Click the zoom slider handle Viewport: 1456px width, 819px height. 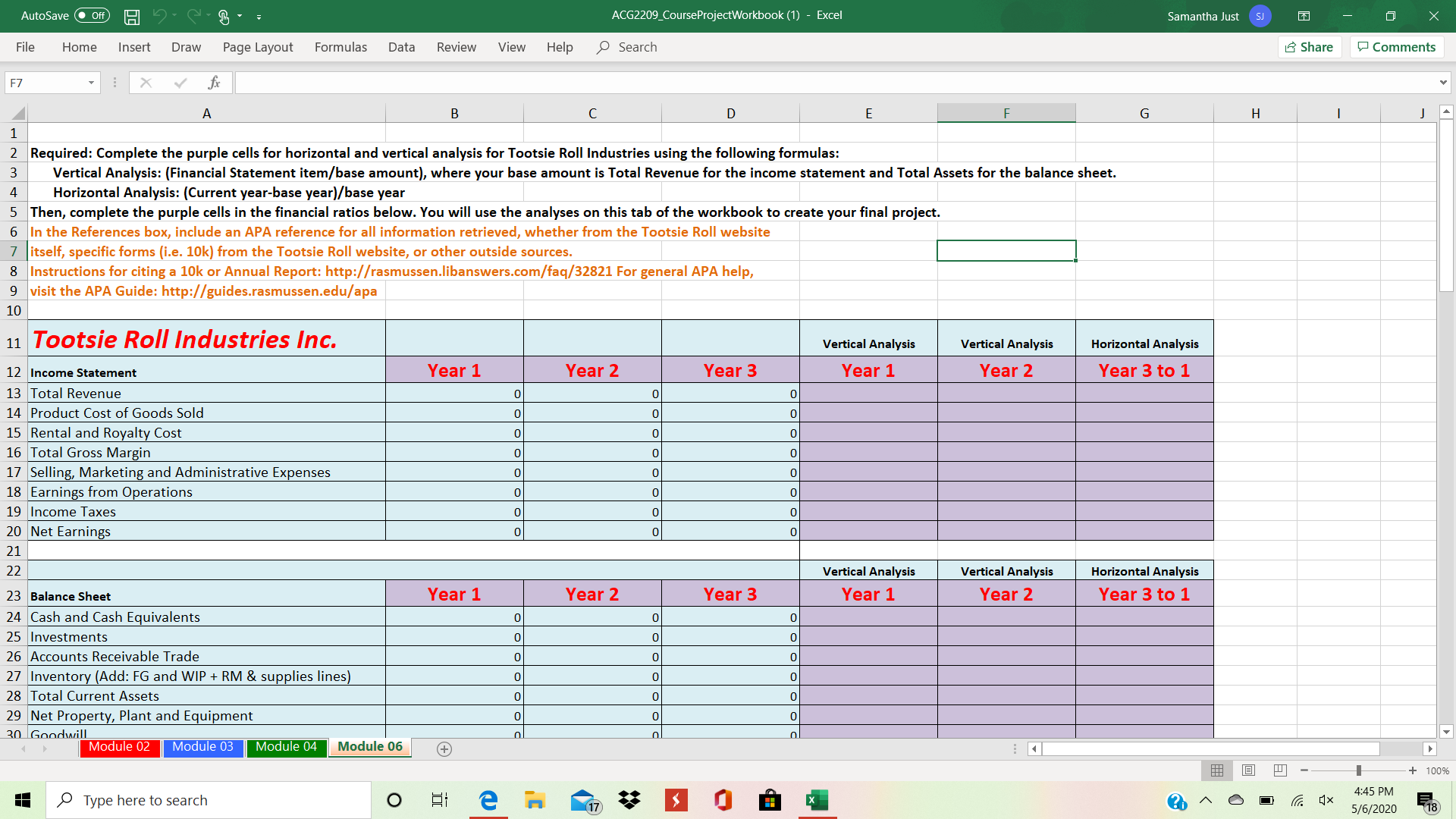point(1358,770)
